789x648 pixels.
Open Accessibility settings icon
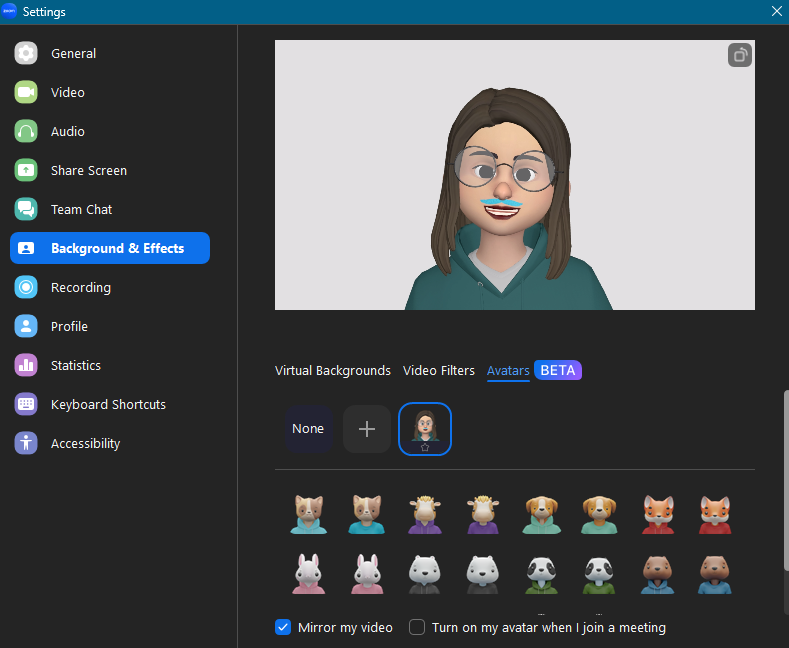[26, 444]
